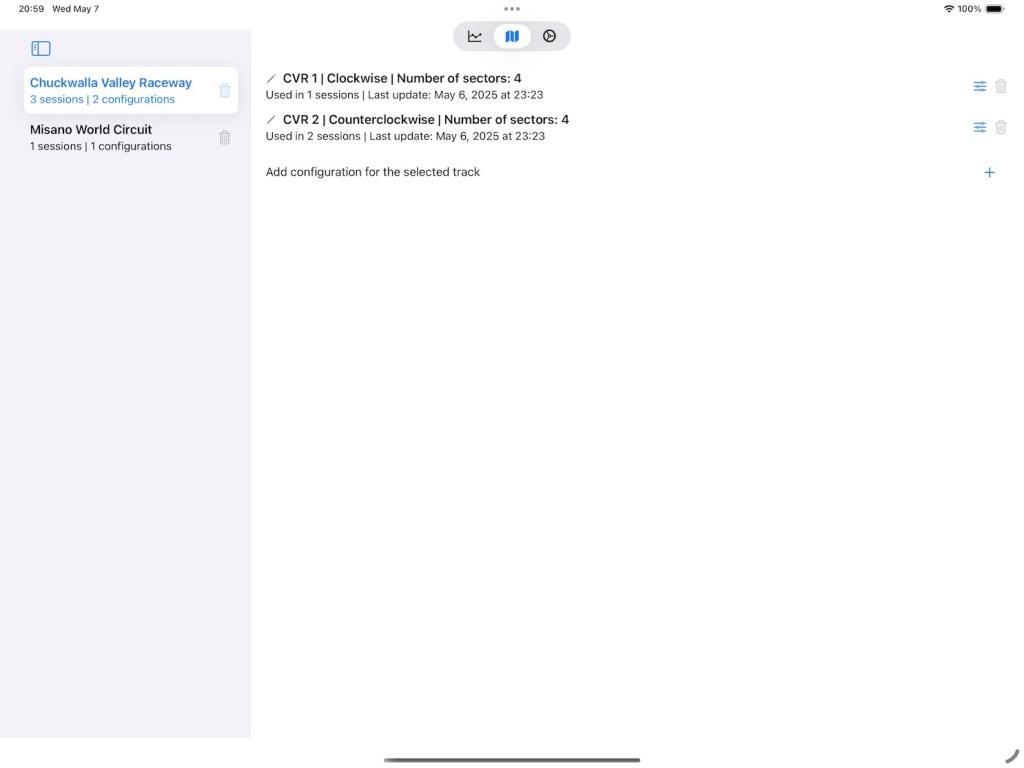Delete the CVR 1 configuration
This screenshot has width=1024, height=768.
1001,86
